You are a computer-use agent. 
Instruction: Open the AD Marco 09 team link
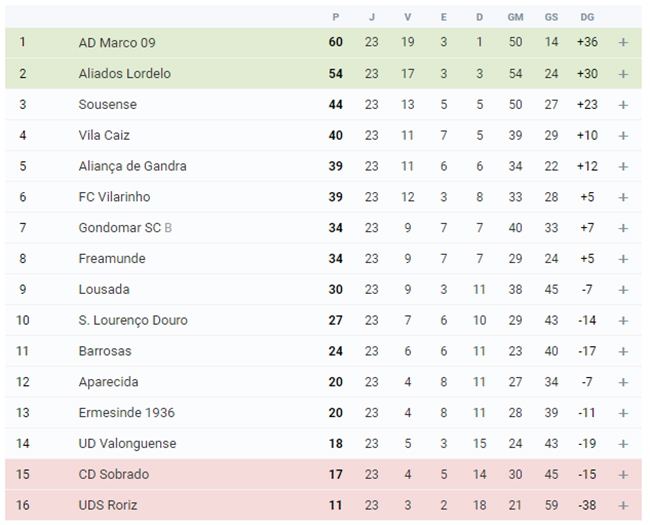[x=117, y=43]
